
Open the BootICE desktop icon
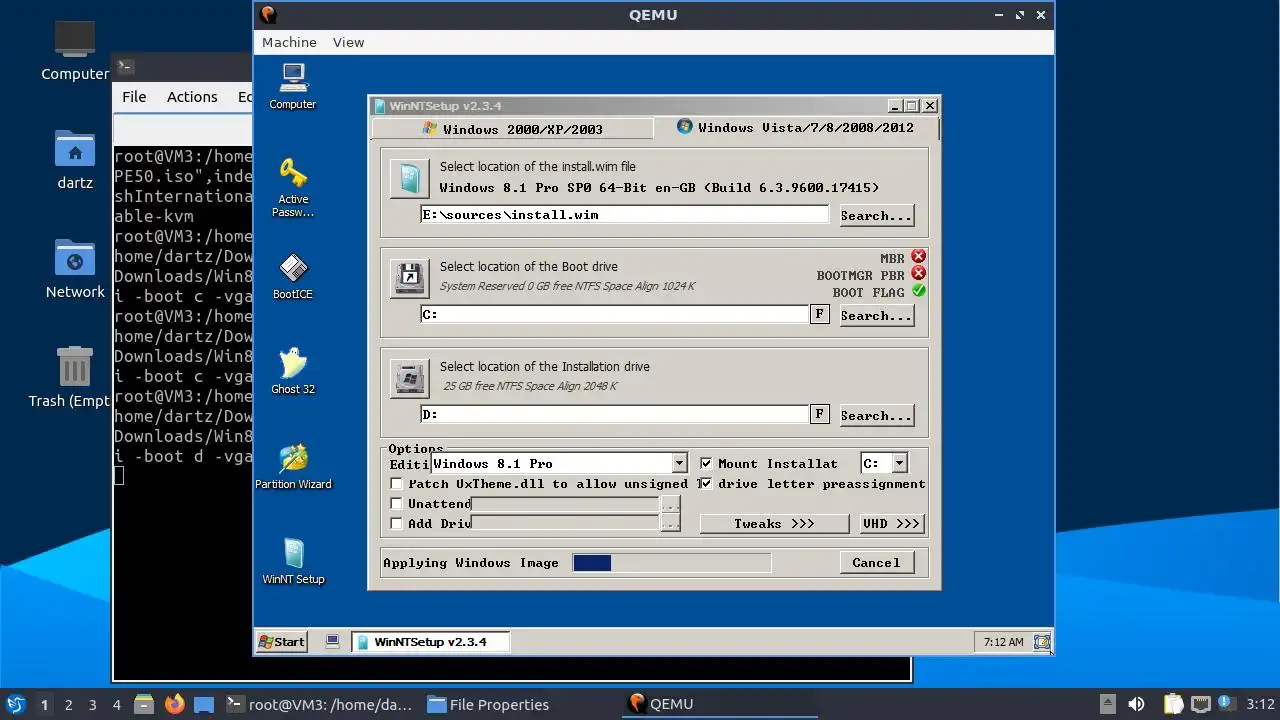(x=293, y=276)
